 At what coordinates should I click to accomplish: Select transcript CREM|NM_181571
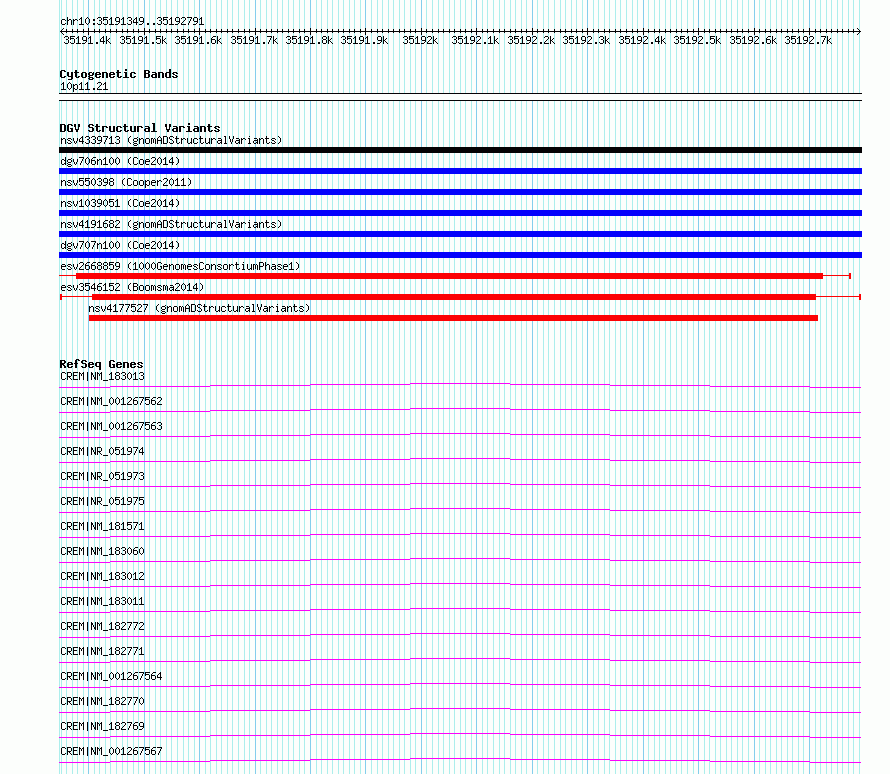102,526
